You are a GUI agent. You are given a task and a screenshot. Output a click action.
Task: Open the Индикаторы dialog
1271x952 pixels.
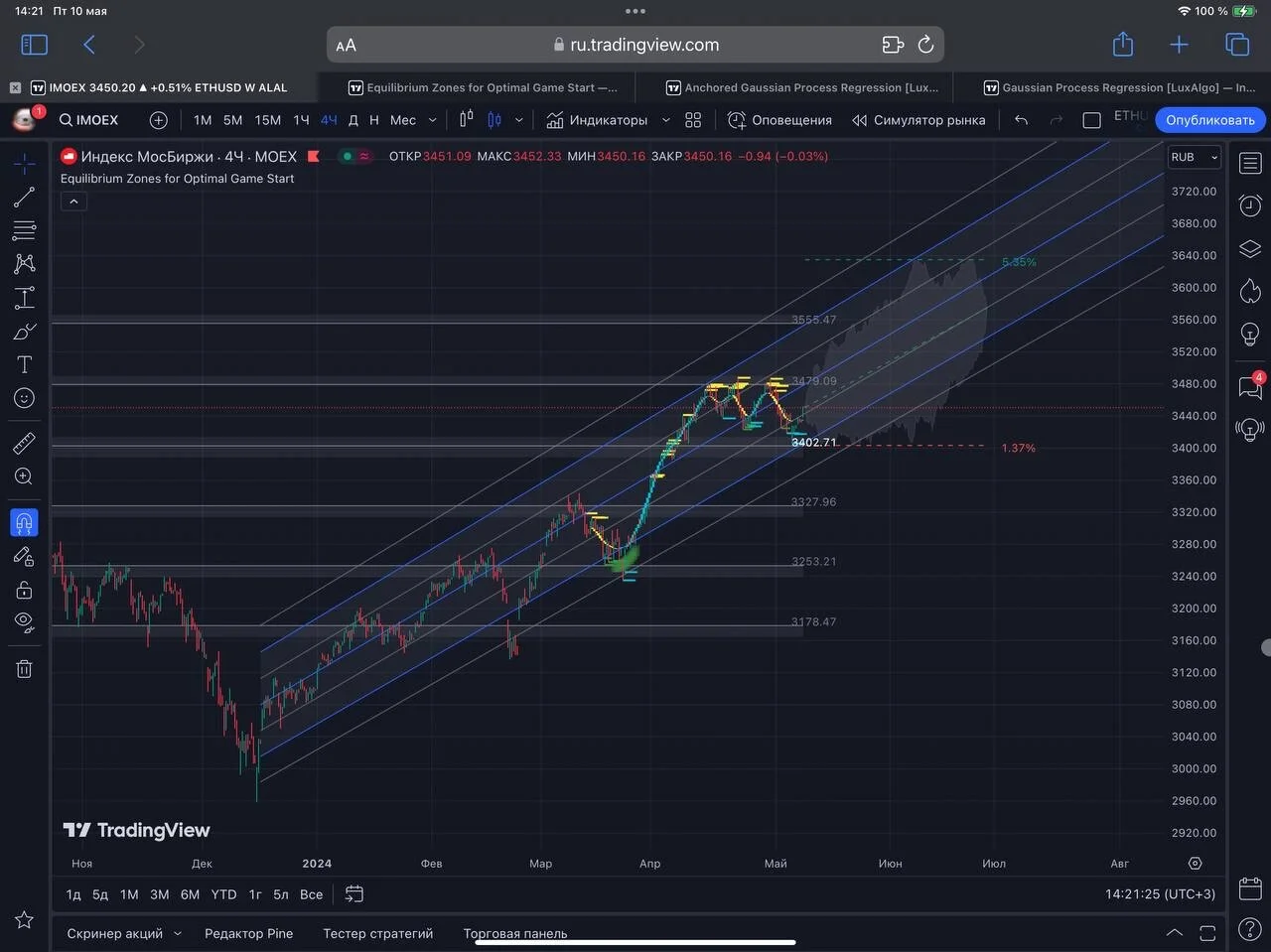pyautogui.click(x=597, y=120)
